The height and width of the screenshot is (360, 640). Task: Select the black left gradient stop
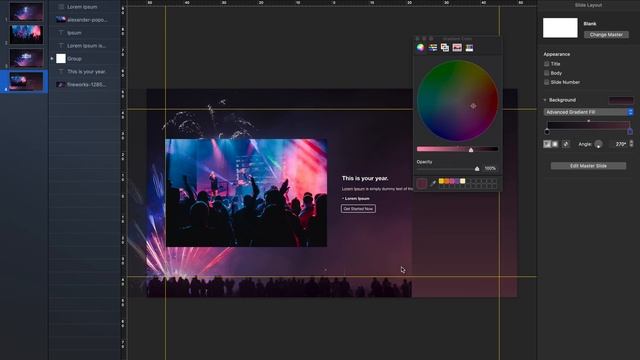(x=547, y=131)
